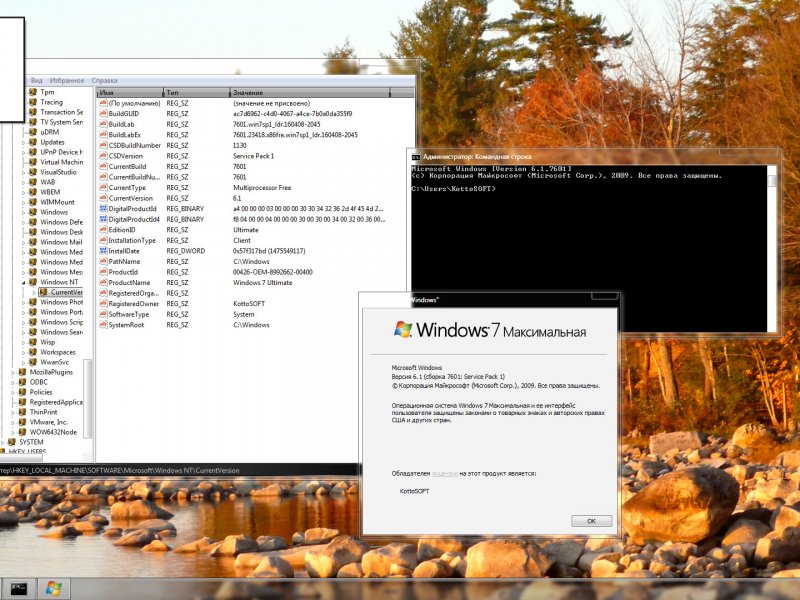This screenshot has height=600, width=800.
Task: Click the DigitalProductId4 binary value icon
Action: click(x=103, y=219)
